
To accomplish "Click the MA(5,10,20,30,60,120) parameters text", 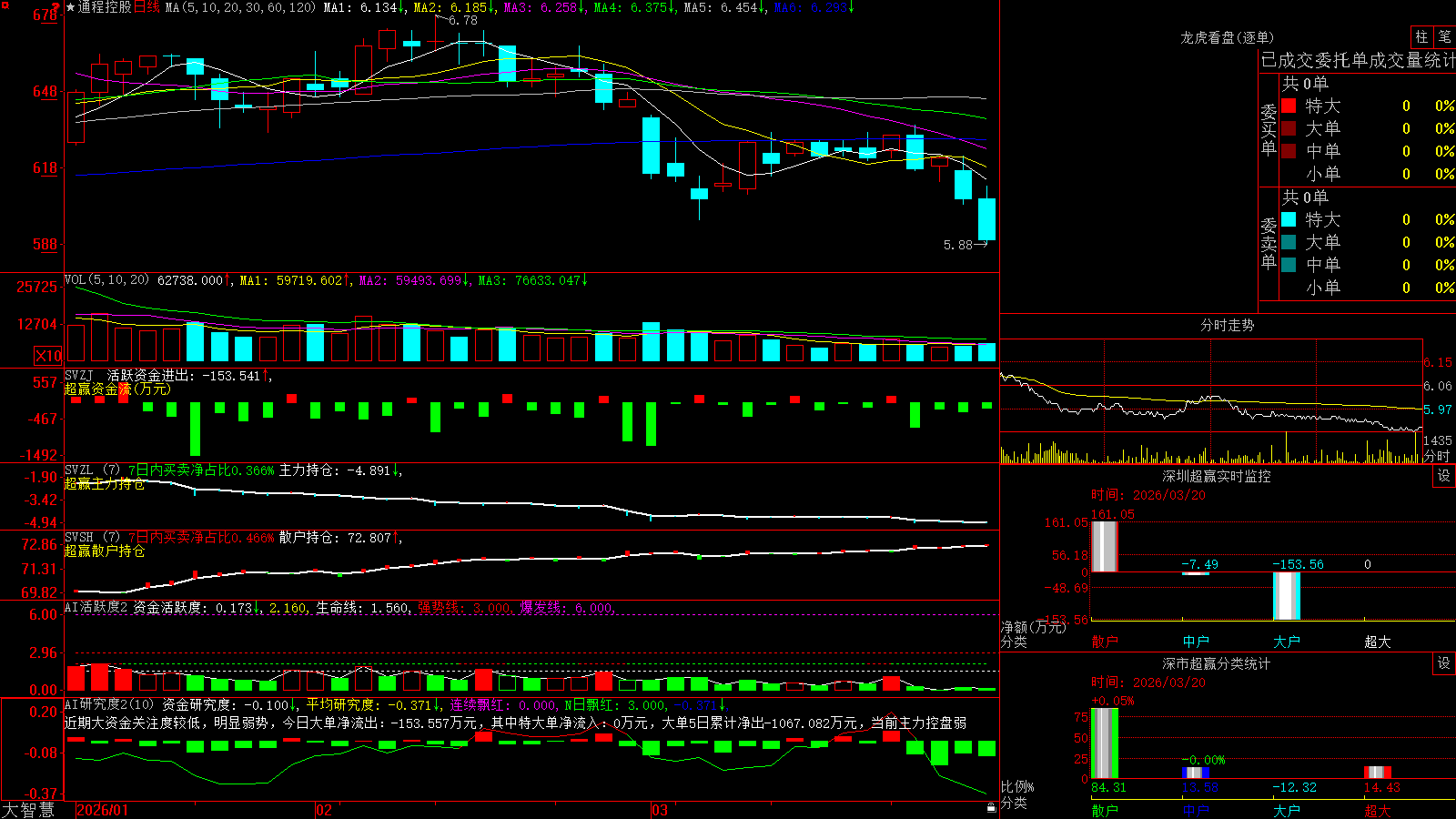I will (x=240, y=7).
